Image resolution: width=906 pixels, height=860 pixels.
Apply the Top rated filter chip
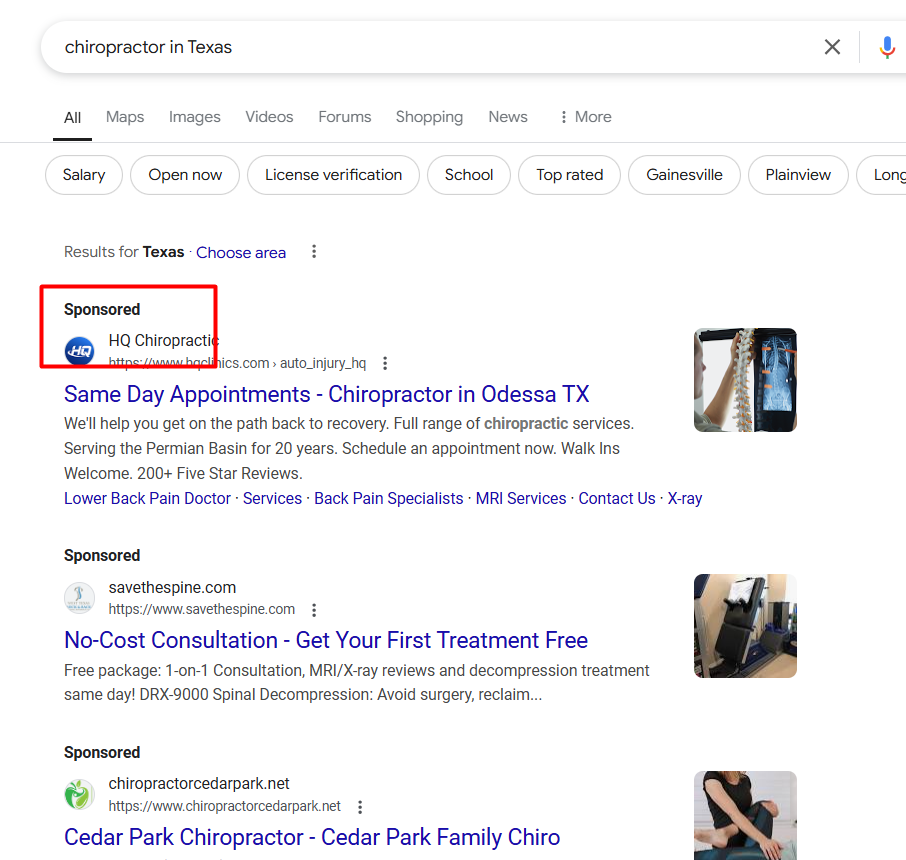point(570,175)
